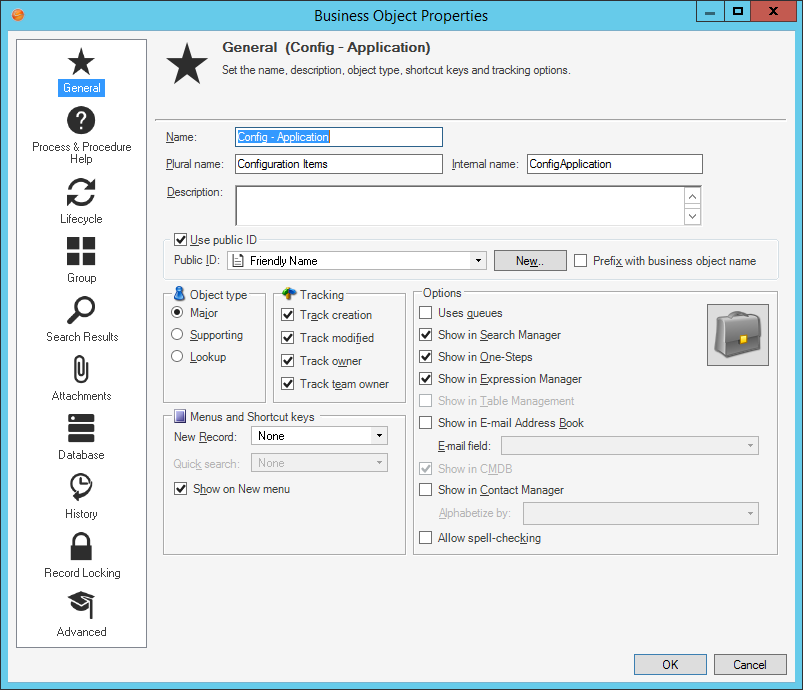Click the New button for Public ID
The width and height of the screenshot is (803, 690).
(530, 260)
